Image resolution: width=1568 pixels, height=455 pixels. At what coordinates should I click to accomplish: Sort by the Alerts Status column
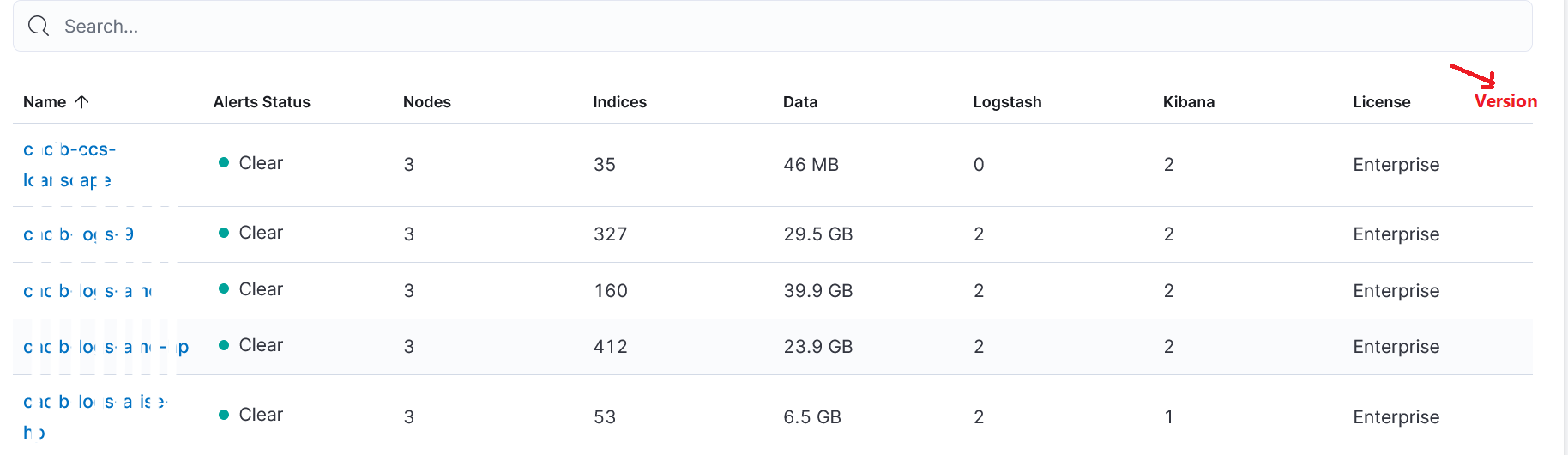point(262,102)
